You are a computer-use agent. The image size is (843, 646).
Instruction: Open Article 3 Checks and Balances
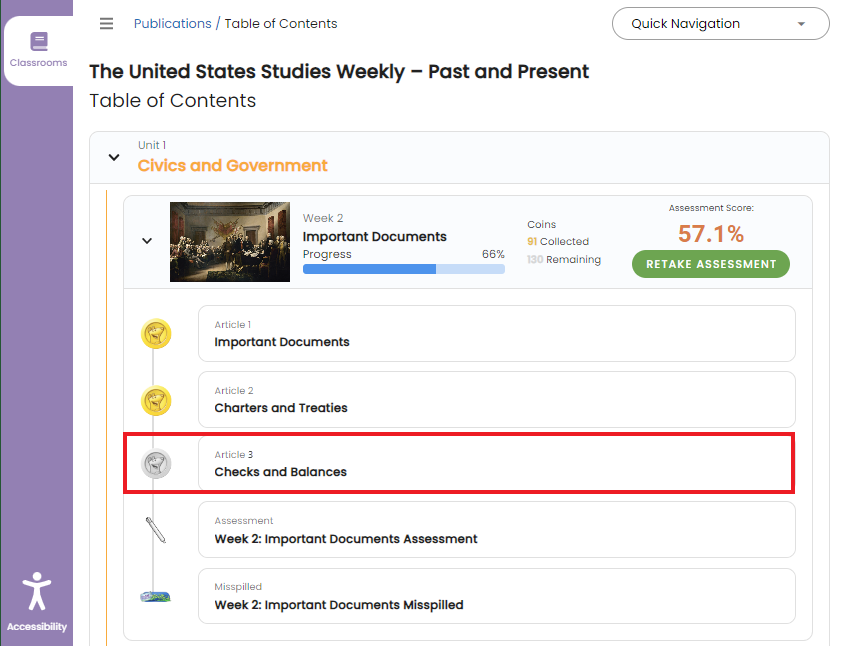coord(496,464)
